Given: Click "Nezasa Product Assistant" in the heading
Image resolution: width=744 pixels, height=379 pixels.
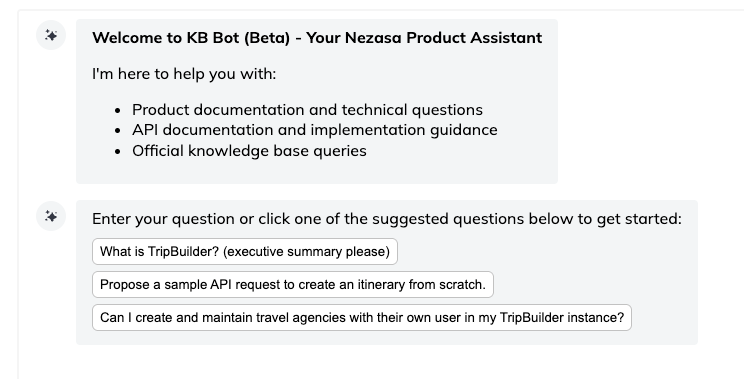Looking at the screenshot, I should coord(443,38).
